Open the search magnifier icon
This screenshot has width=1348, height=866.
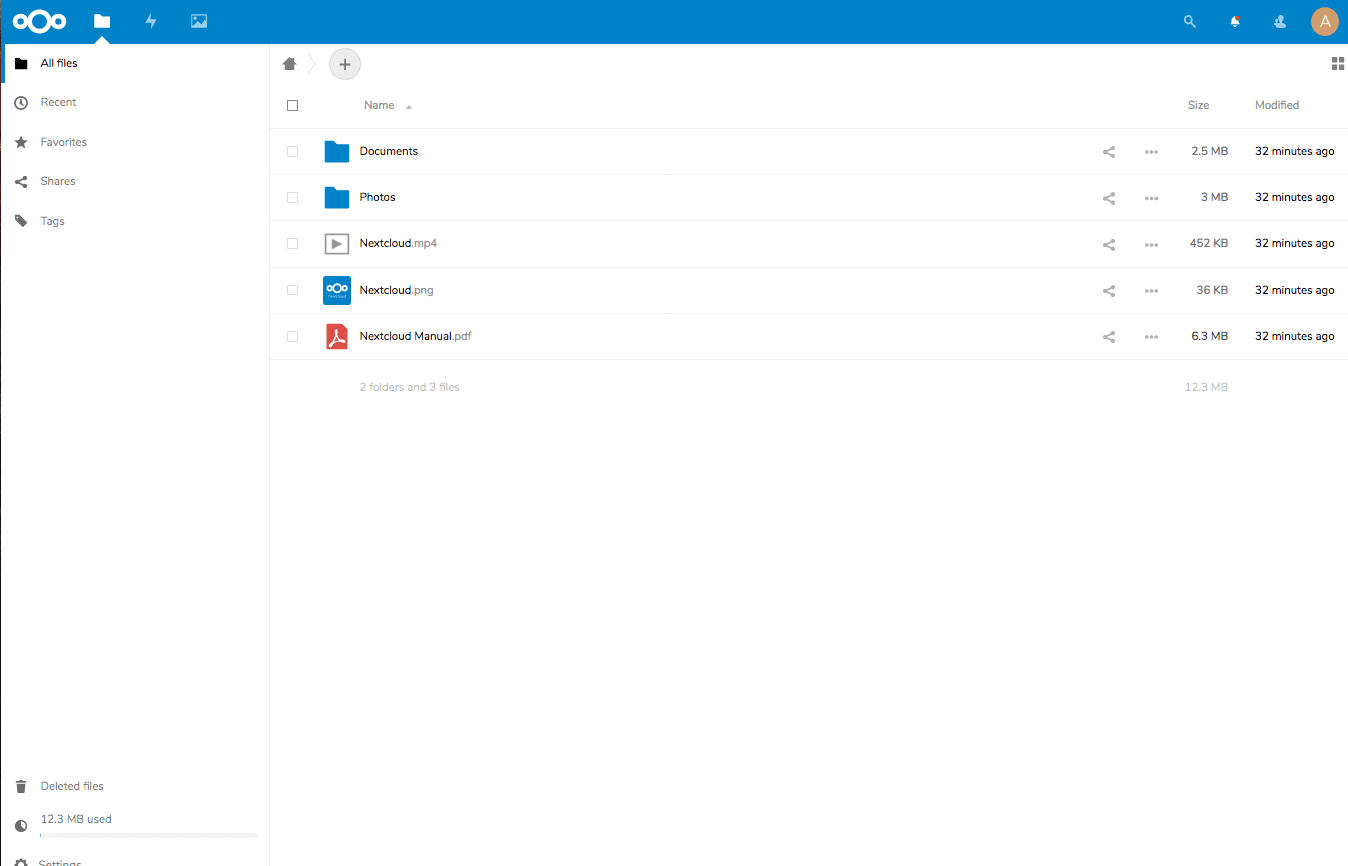(1189, 21)
